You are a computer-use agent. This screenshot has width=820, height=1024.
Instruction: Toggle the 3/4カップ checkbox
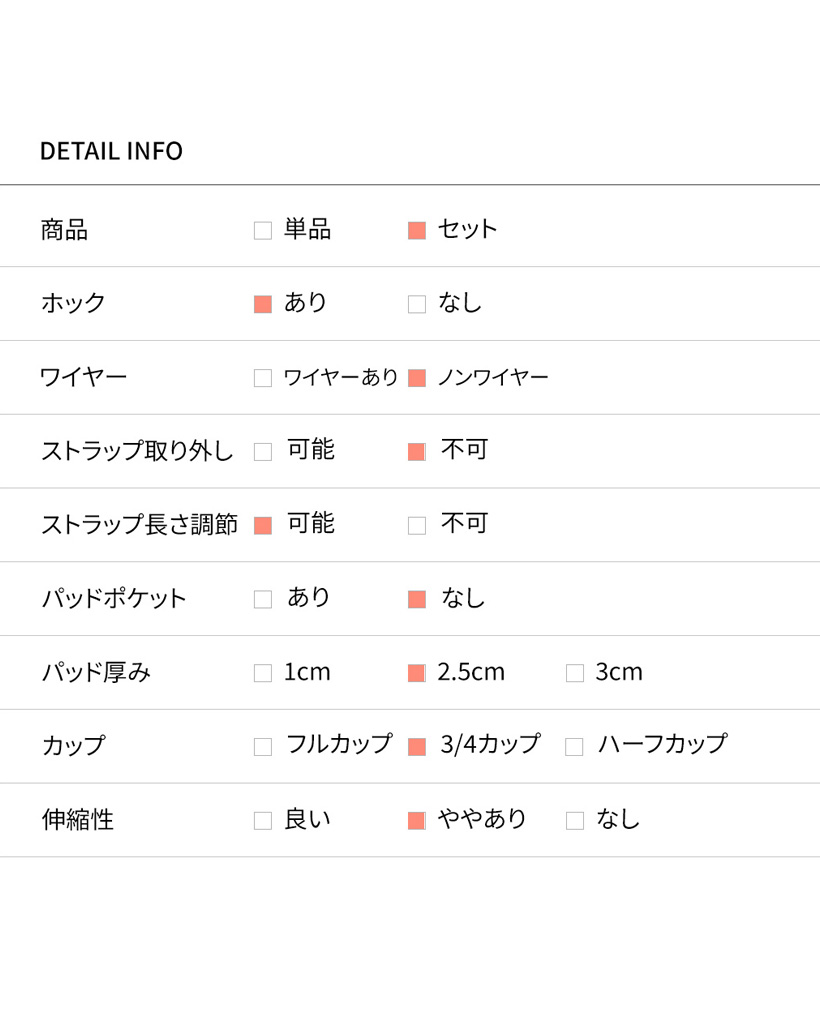(417, 747)
